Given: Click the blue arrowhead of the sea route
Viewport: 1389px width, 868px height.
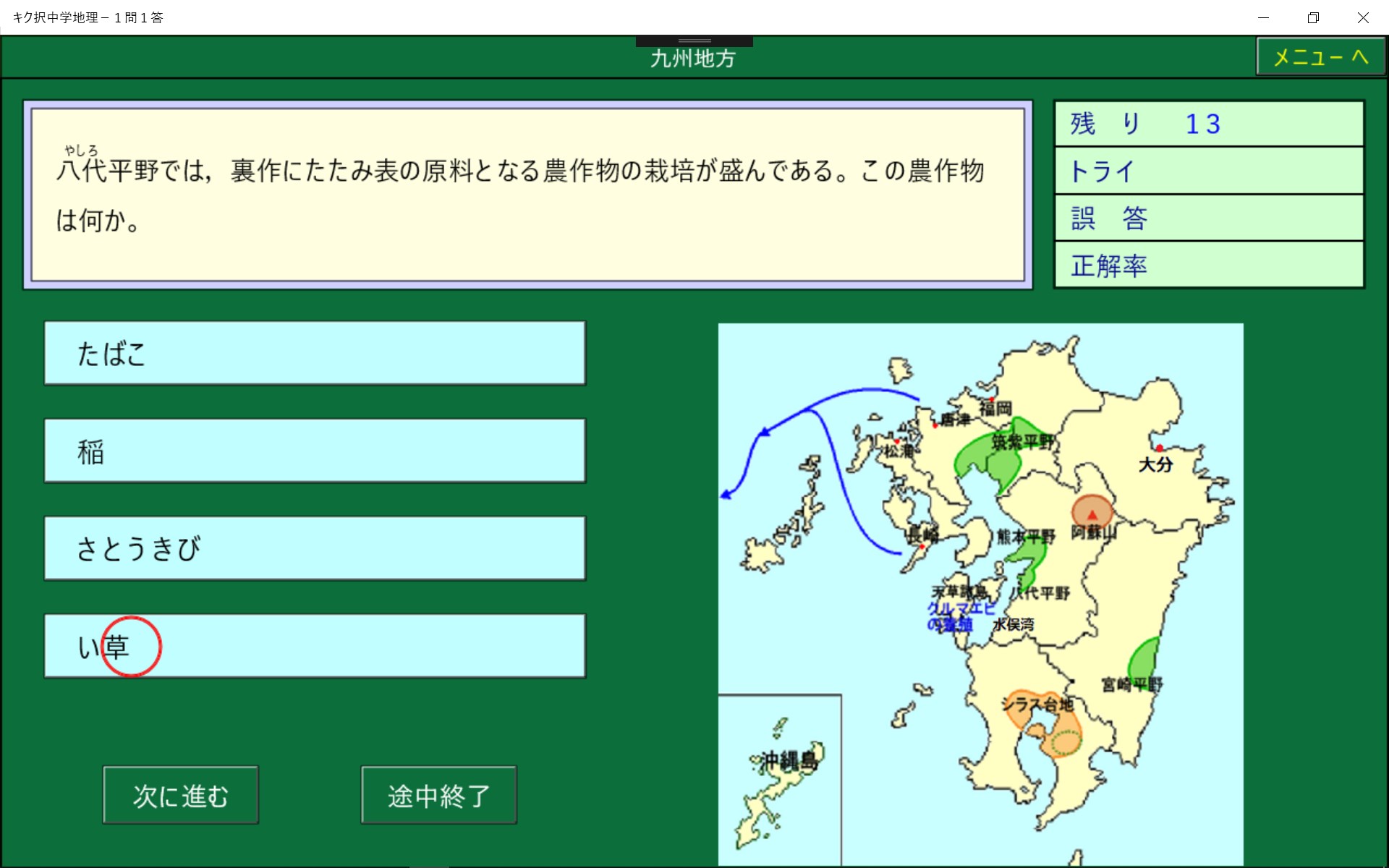Looking at the screenshot, I should (x=726, y=495).
